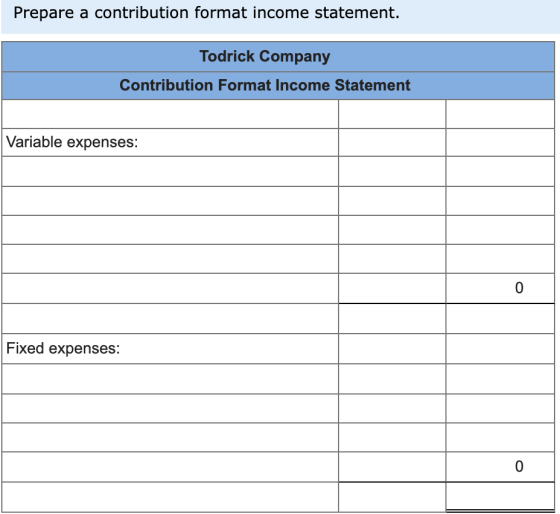Viewport: 560px width, 514px height.
Task: Select the blank label cell directly below 'Fixed expenses:'
Action: 170,379
